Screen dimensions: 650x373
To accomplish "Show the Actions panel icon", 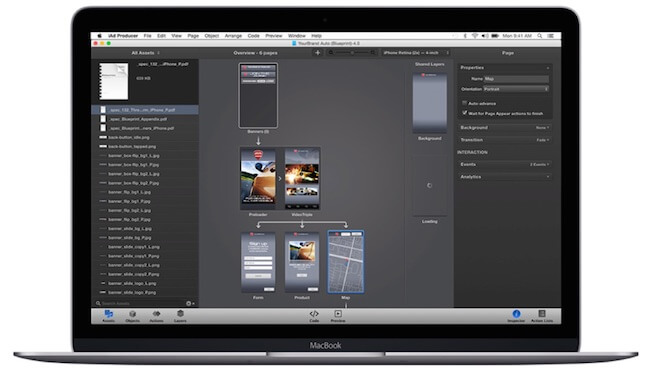I will click(156, 316).
